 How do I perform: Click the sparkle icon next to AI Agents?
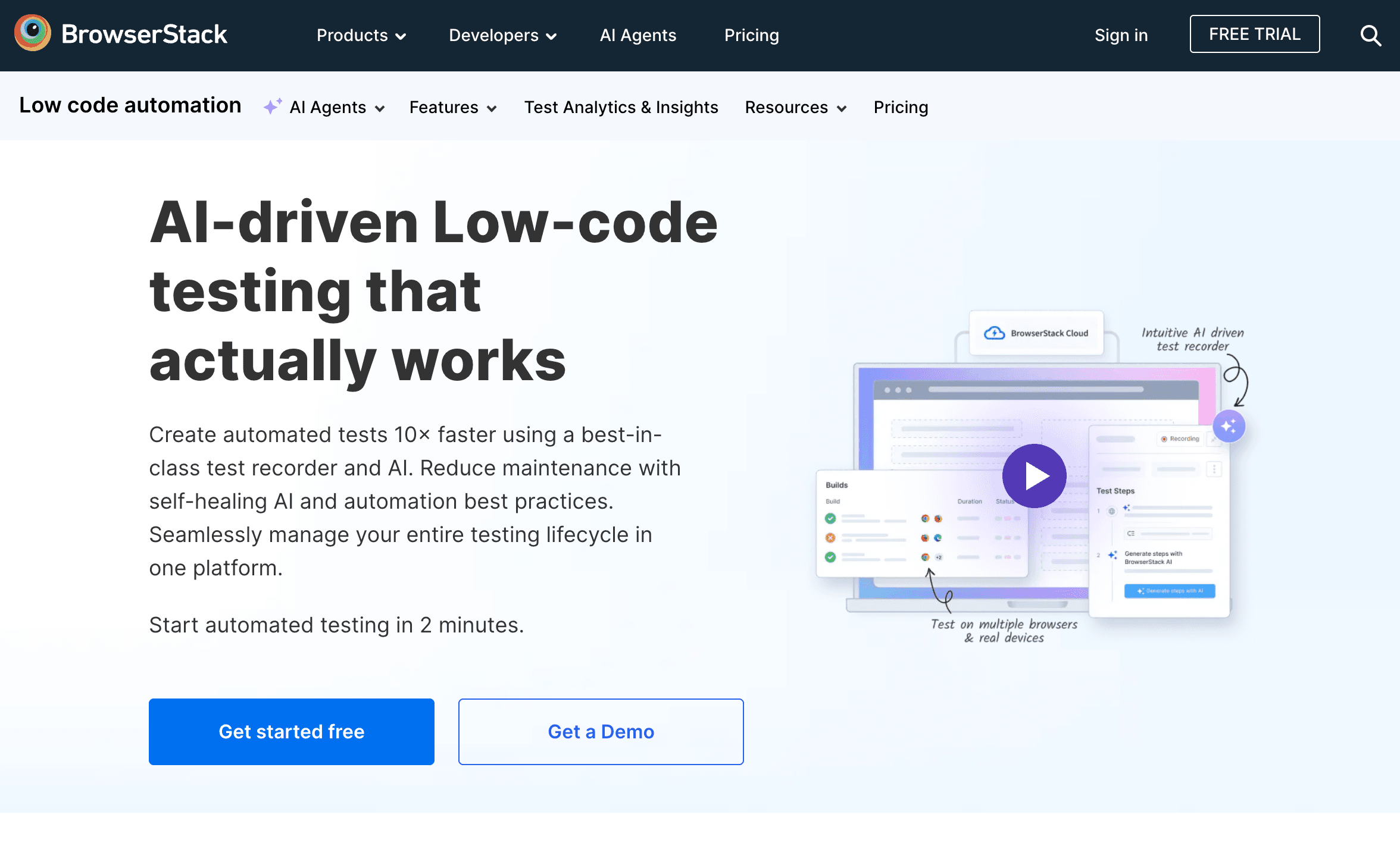(x=272, y=106)
